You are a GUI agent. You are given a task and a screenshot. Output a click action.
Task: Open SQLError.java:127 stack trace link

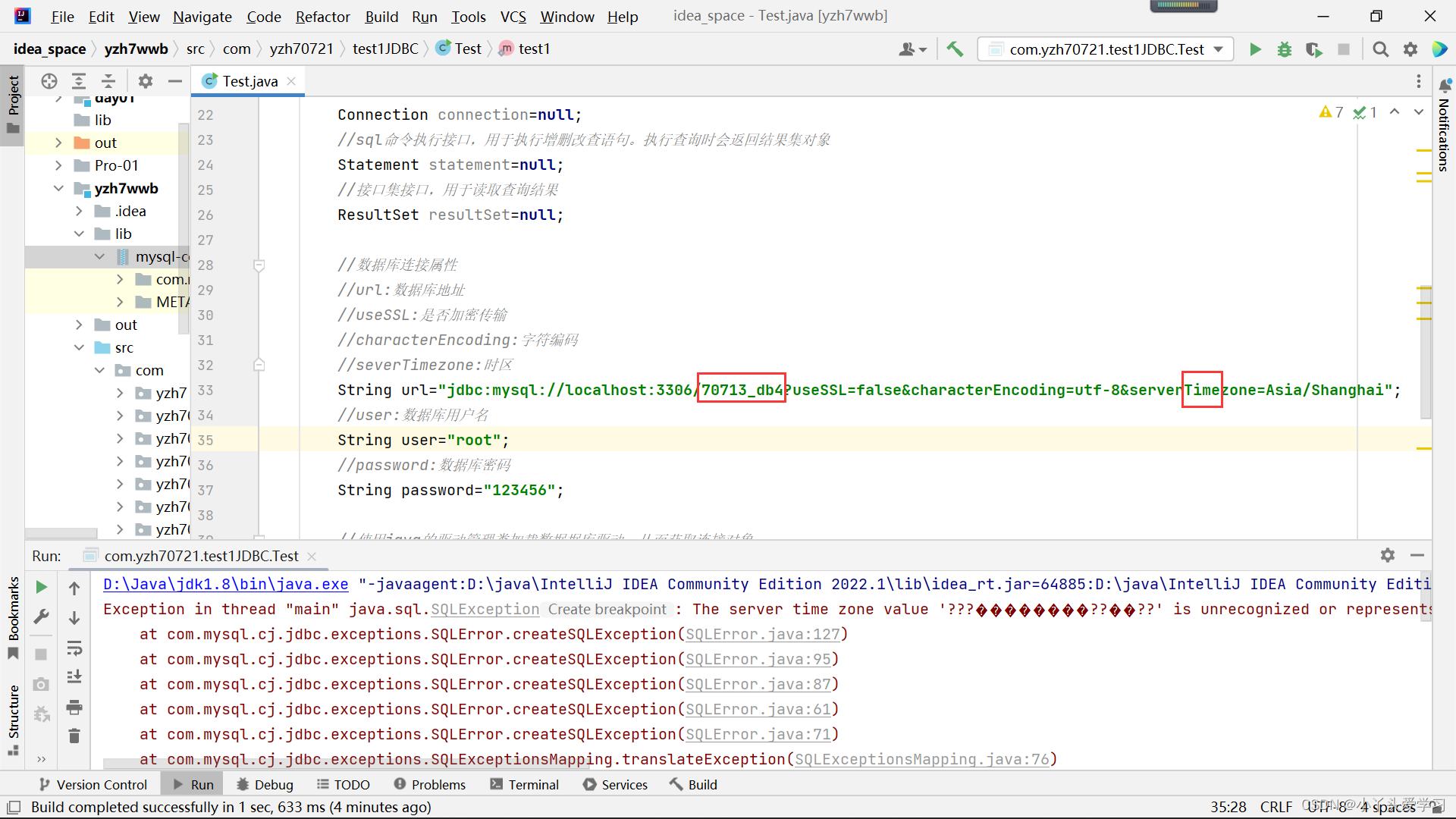763,634
